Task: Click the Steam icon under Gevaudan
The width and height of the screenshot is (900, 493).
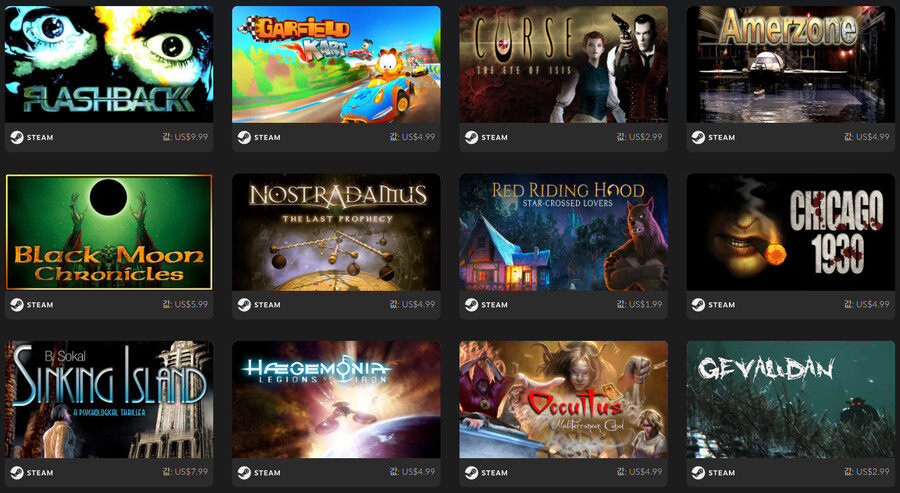Action: pos(698,473)
